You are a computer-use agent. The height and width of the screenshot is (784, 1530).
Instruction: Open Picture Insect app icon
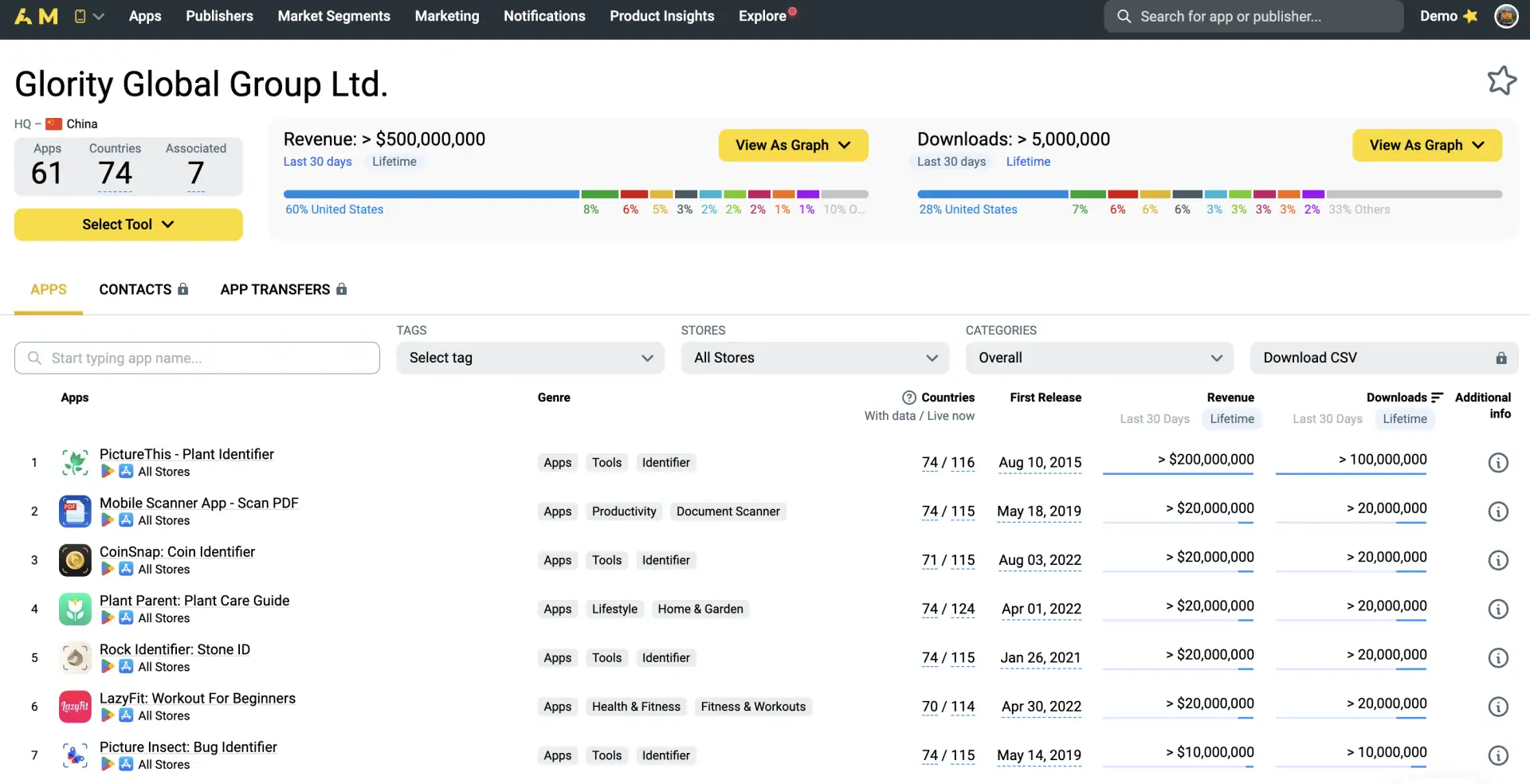coord(75,755)
